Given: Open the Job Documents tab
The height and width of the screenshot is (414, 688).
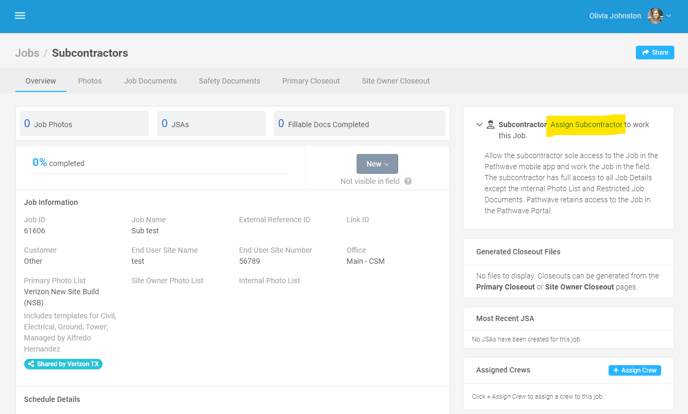Looking at the screenshot, I should point(150,81).
